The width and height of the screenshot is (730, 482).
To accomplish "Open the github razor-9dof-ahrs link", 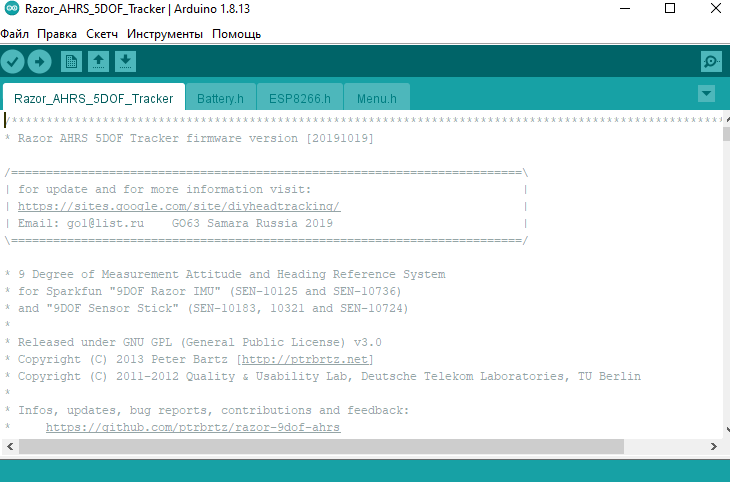I will tap(193, 427).
